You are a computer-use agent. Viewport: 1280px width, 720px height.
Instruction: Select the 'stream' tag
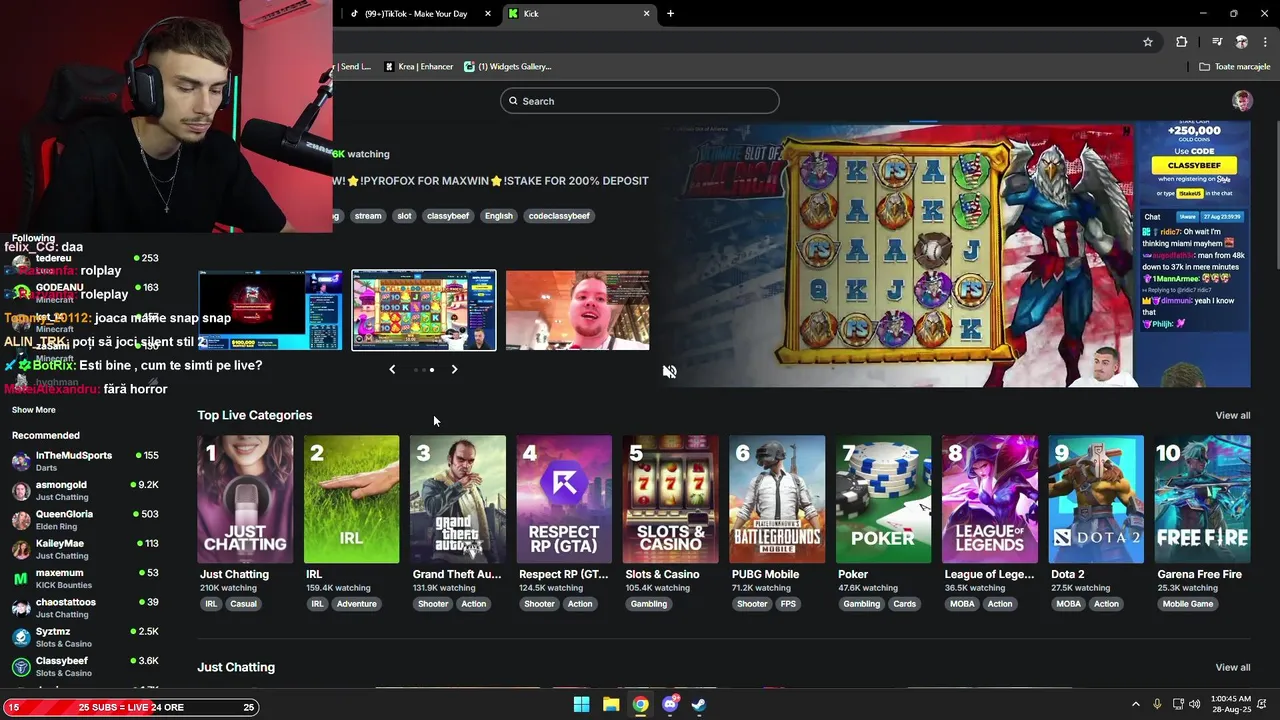coord(368,216)
